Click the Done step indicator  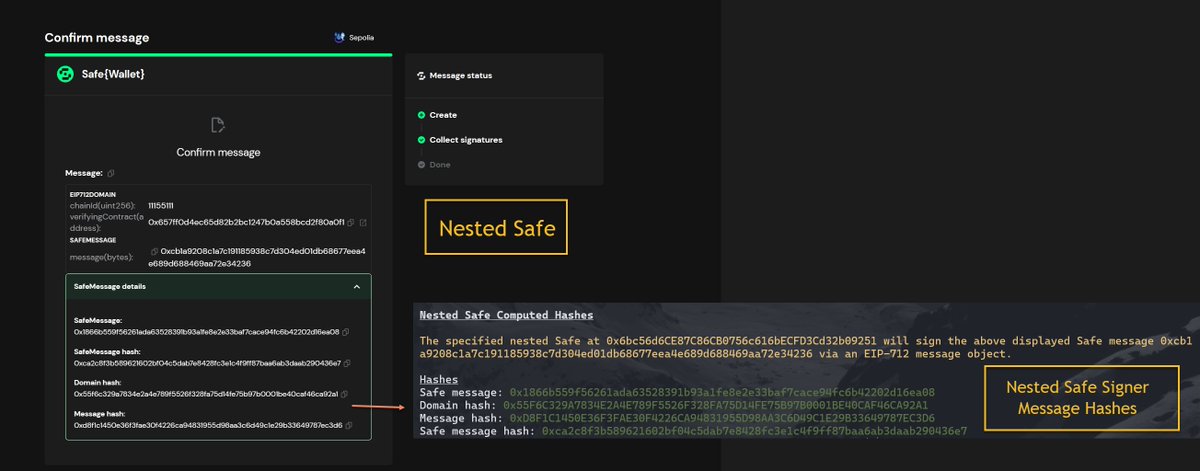click(421, 164)
